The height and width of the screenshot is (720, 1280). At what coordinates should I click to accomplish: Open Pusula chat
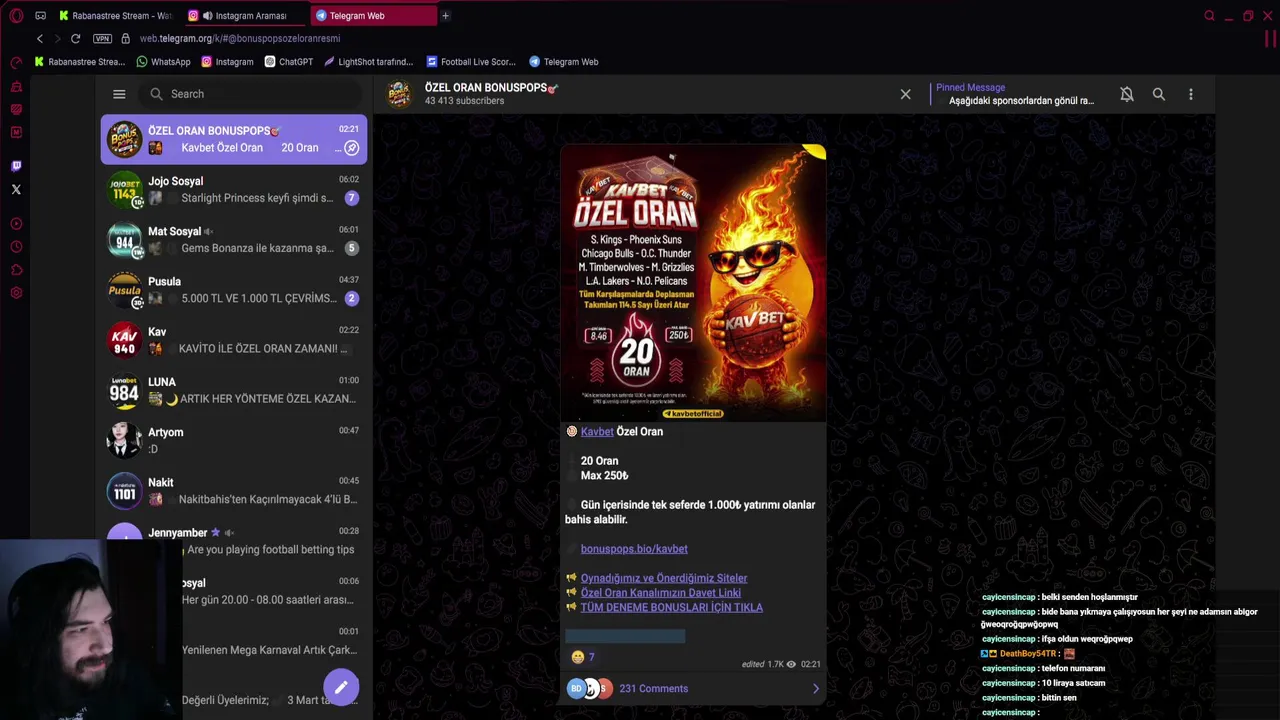[233, 289]
